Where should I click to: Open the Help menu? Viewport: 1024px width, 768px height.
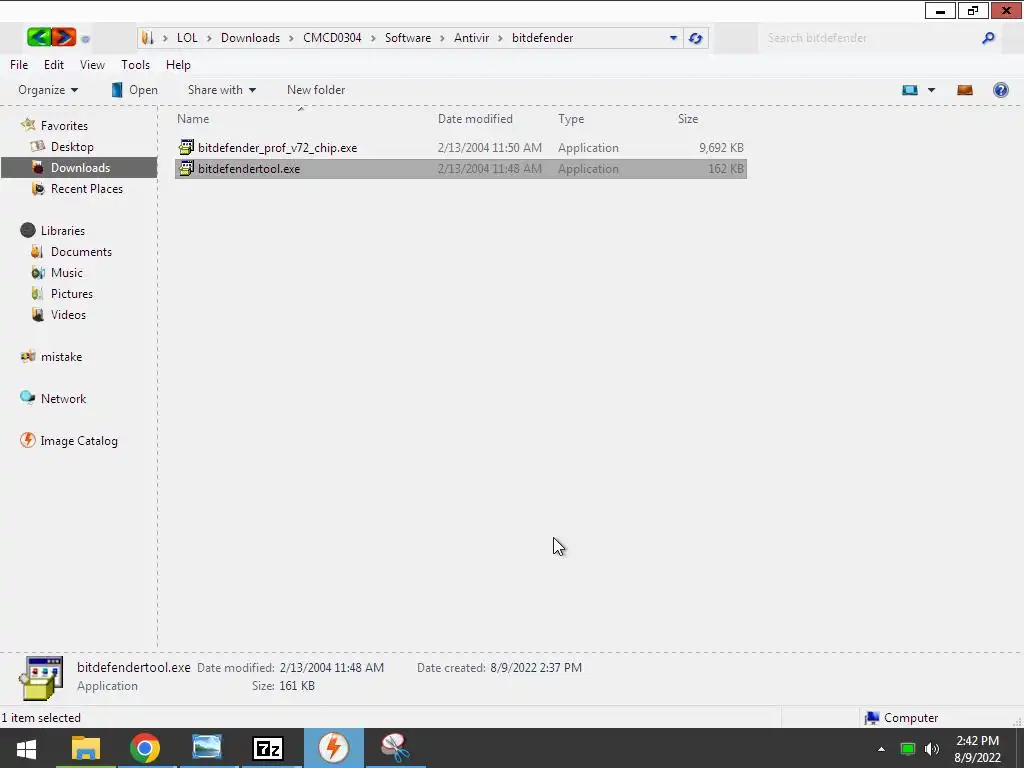(x=178, y=65)
